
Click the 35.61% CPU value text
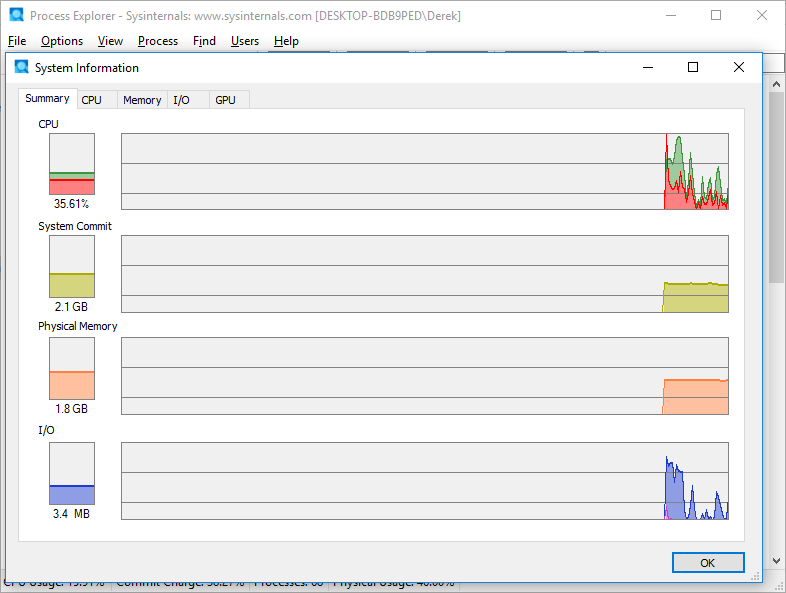coord(71,204)
